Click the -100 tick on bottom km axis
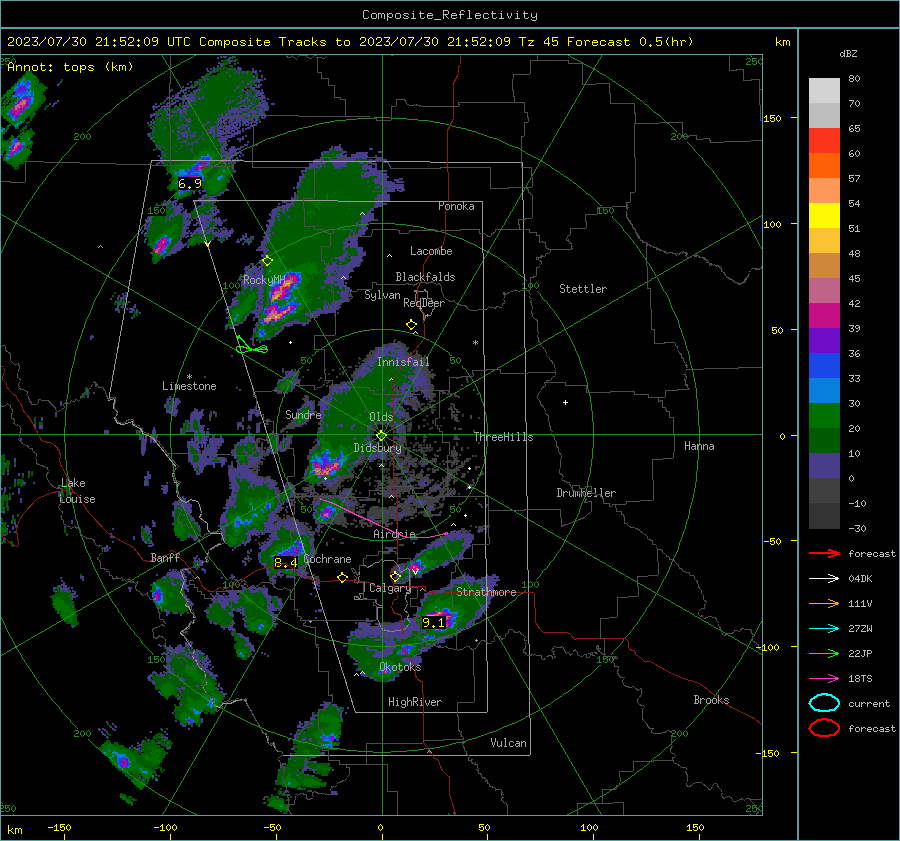Viewport: 900px width, 841px height. [165, 827]
